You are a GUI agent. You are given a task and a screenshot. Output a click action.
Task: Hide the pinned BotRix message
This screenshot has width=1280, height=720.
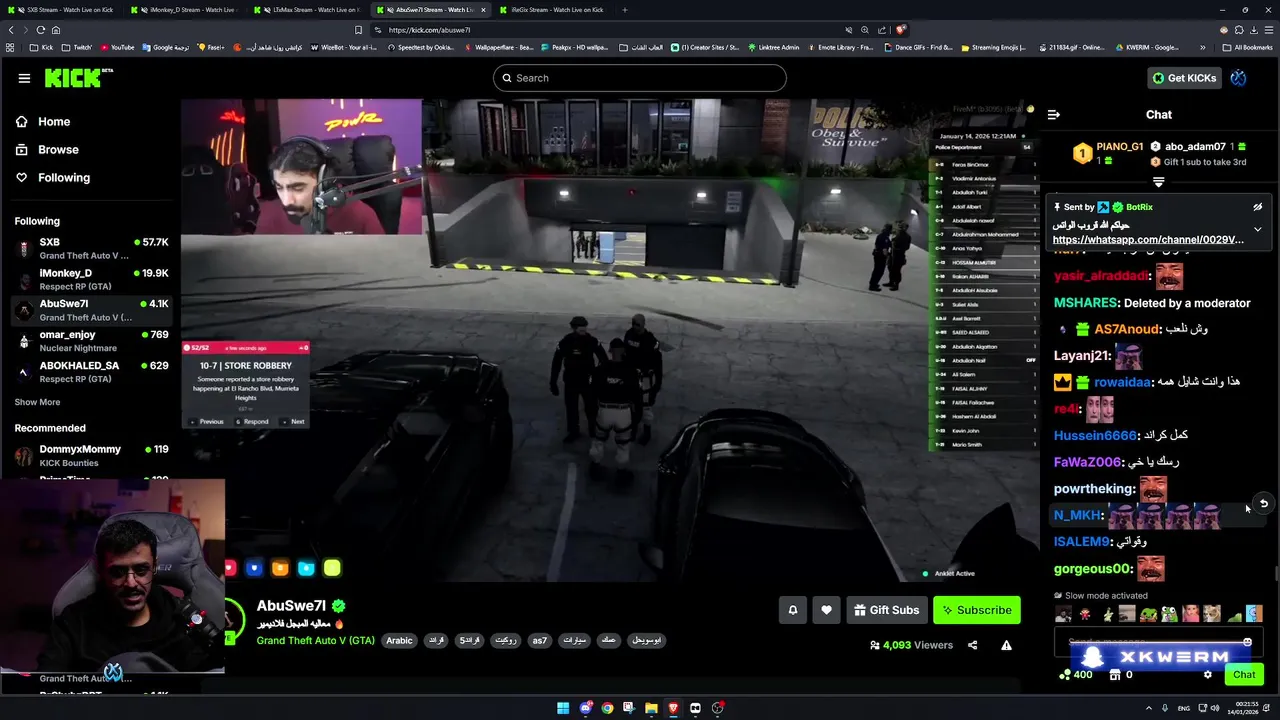pos(1258,207)
